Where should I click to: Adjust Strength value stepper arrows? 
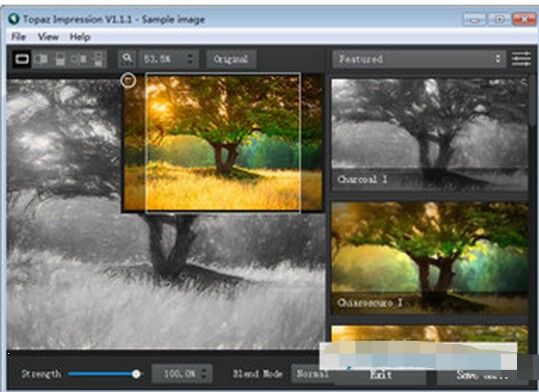[x=205, y=374]
